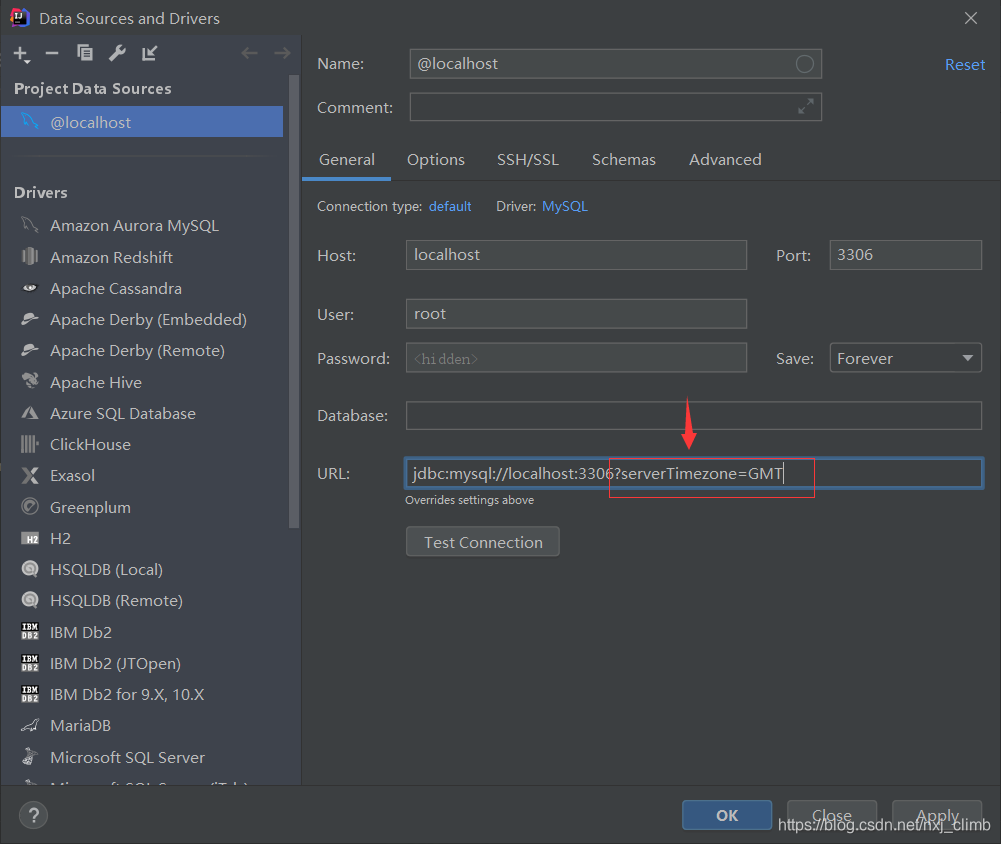The image size is (1001, 844).
Task: Click the make global import arrow icon
Action: click(149, 53)
